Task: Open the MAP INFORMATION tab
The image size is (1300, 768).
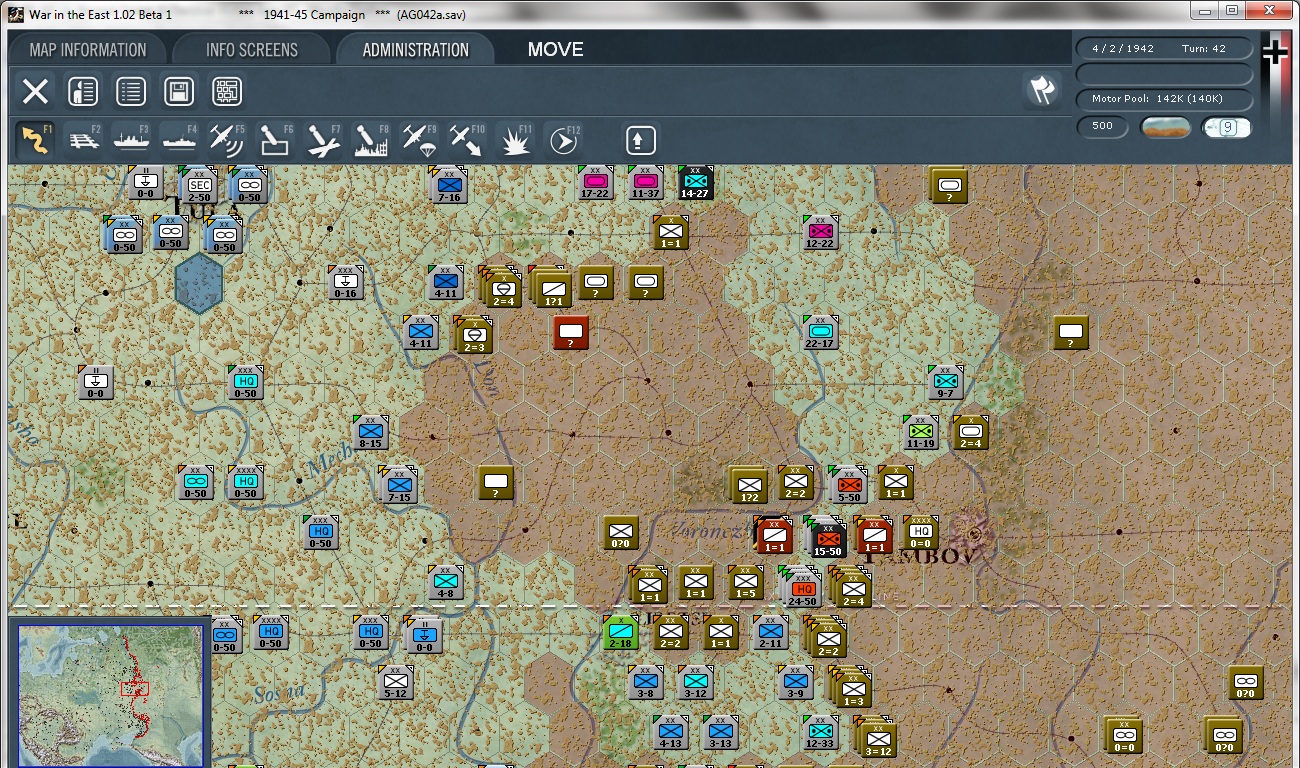Action: click(x=88, y=50)
